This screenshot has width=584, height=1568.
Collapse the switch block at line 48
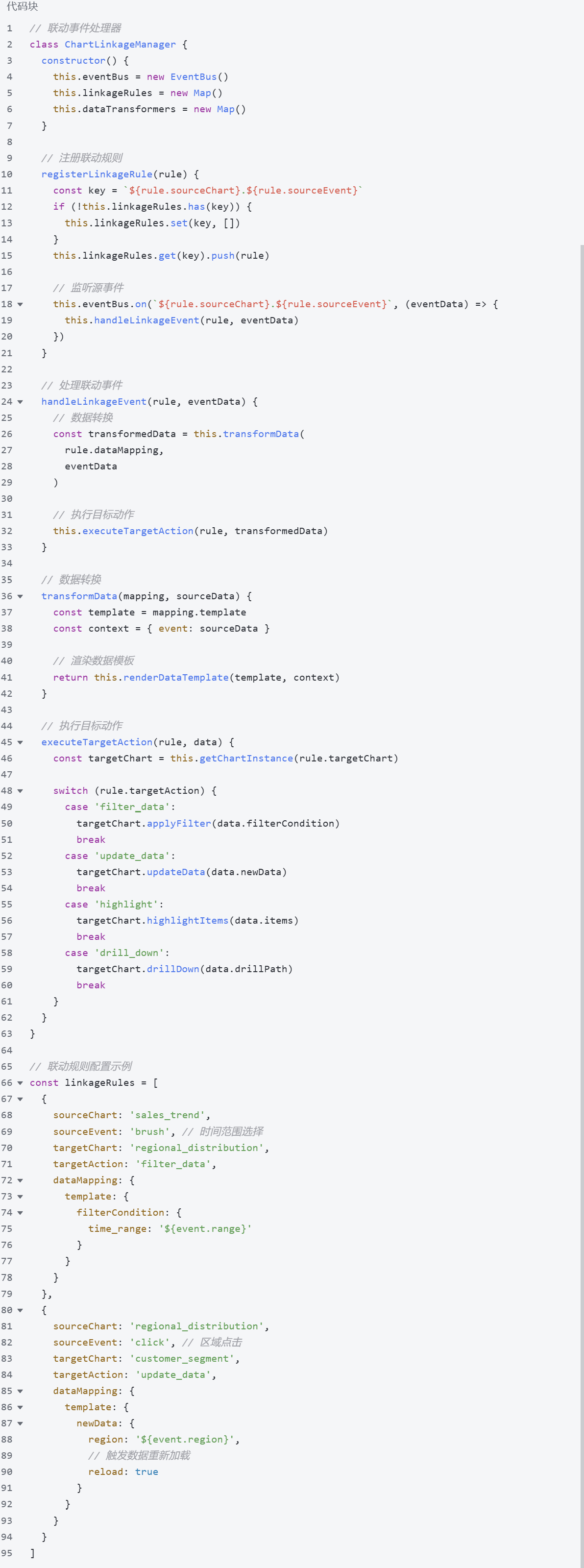point(20,791)
